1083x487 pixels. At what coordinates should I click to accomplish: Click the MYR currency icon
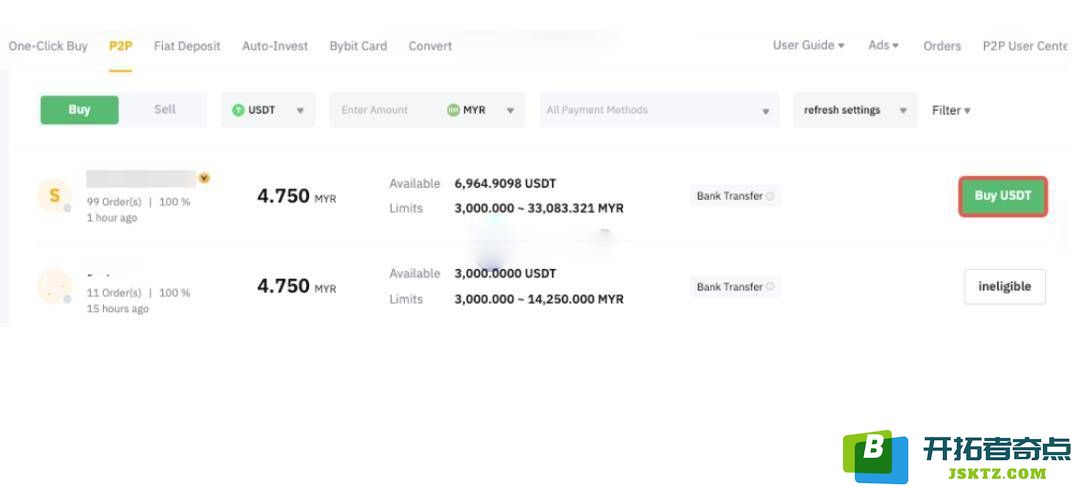tap(453, 110)
